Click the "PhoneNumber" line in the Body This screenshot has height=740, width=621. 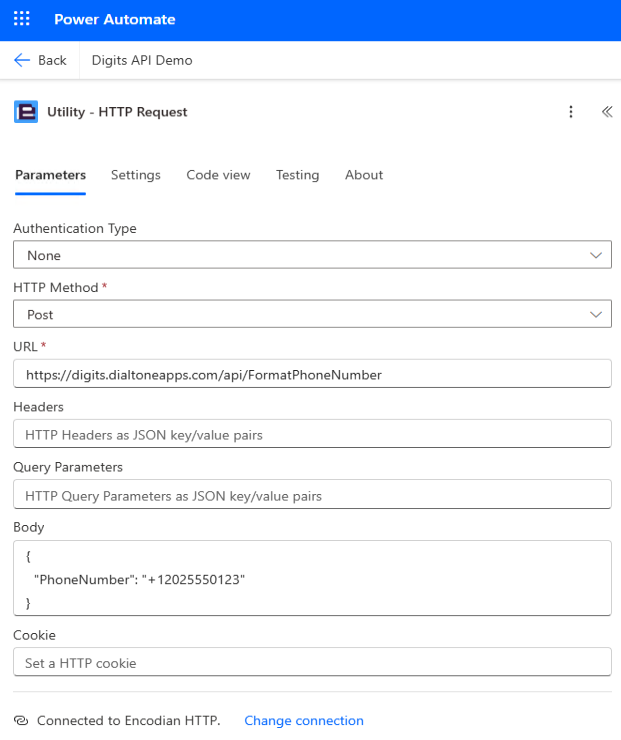pos(139,580)
